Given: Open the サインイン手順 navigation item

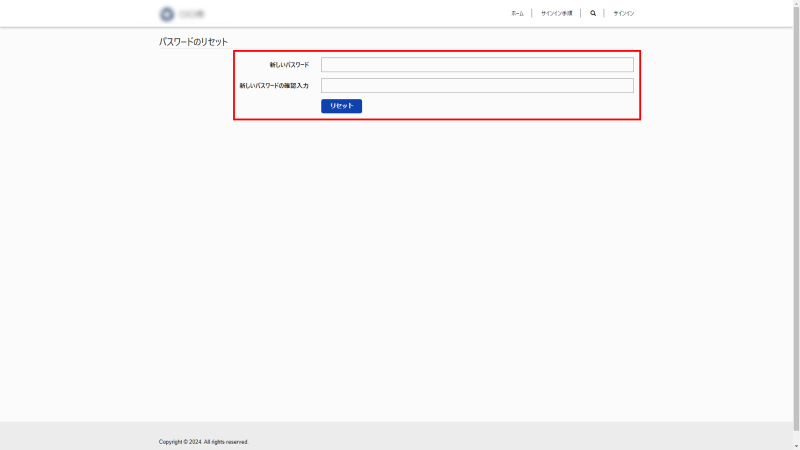Looking at the screenshot, I should 556,14.
